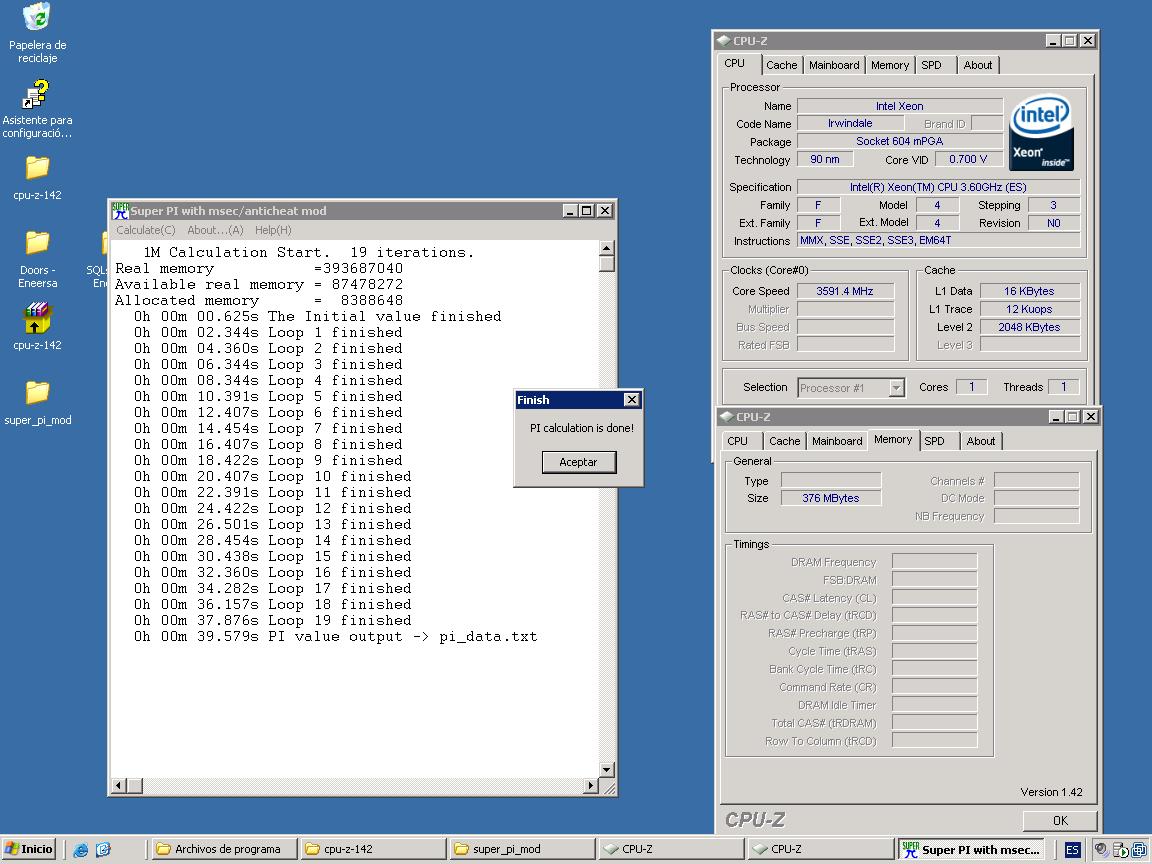Image resolution: width=1152 pixels, height=864 pixels.
Task: Select Cache tab in lower CPU-Z window
Action: [x=785, y=441]
